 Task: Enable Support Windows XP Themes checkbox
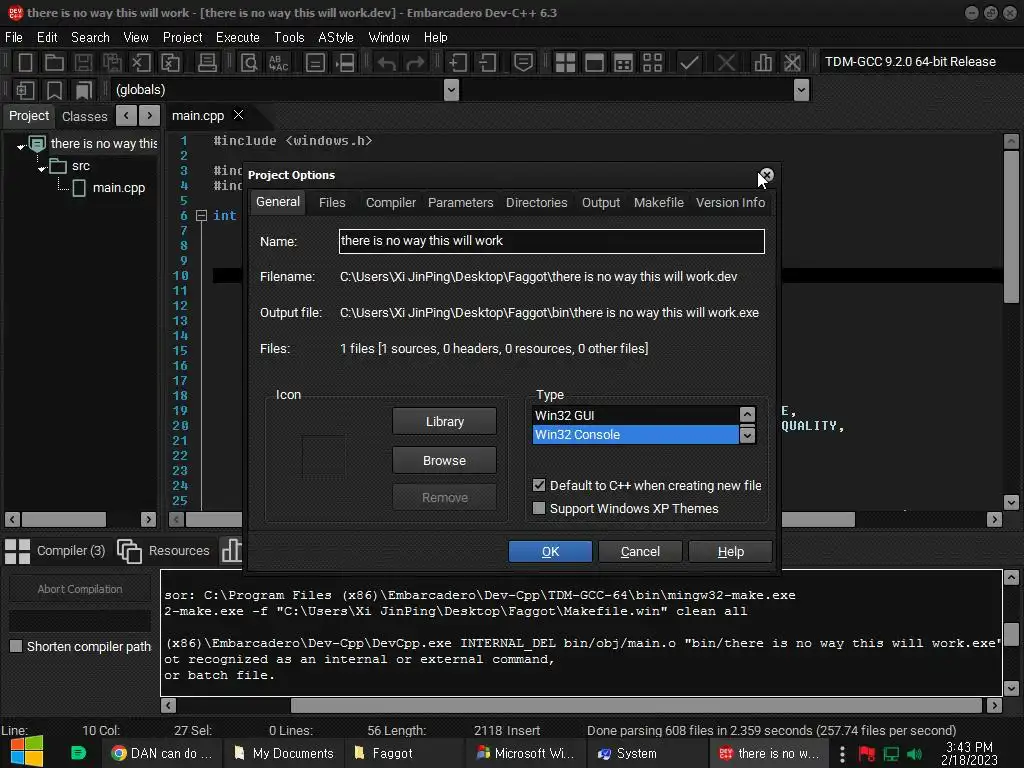click(539, 508)
